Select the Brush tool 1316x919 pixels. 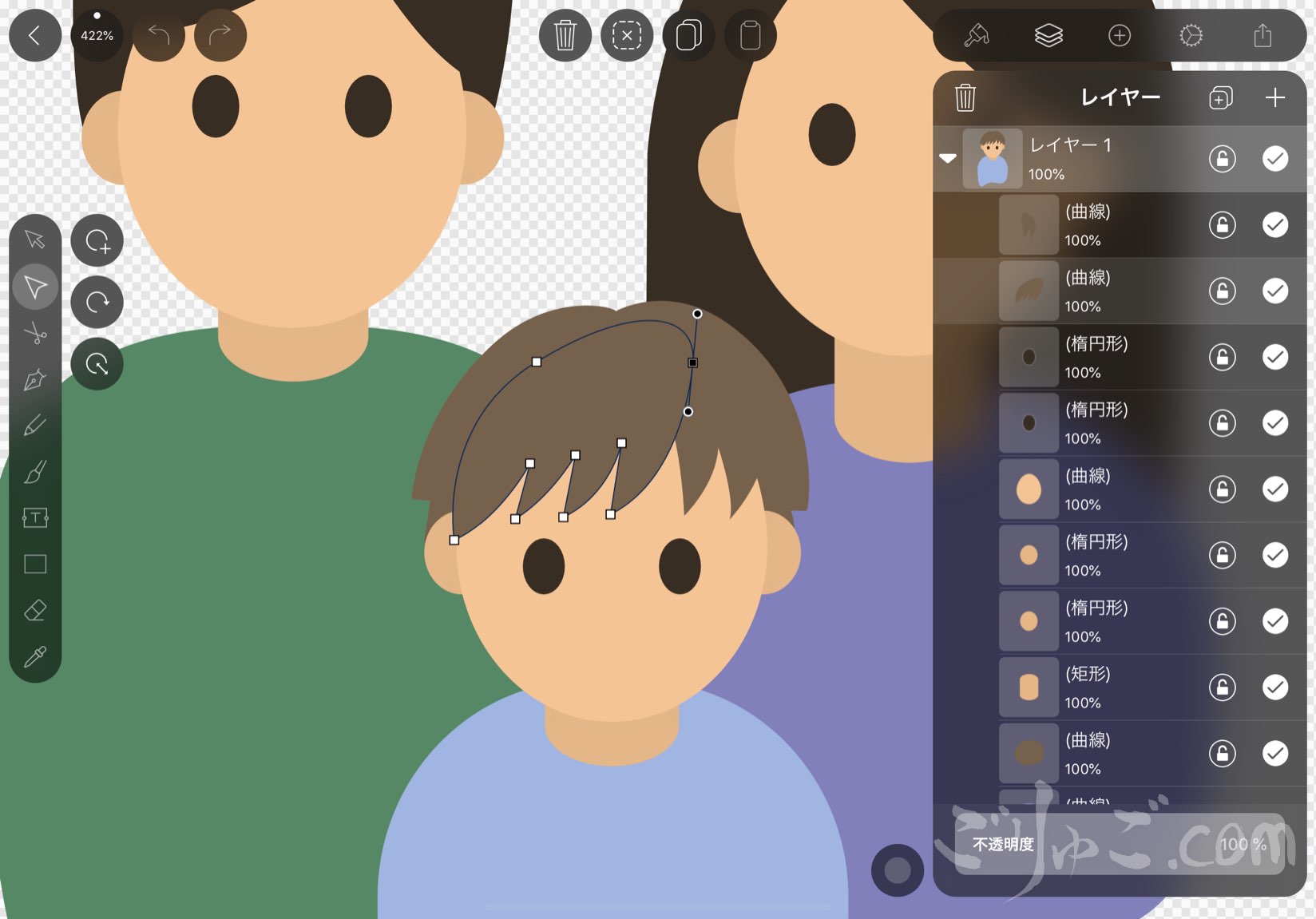point(35,470)
